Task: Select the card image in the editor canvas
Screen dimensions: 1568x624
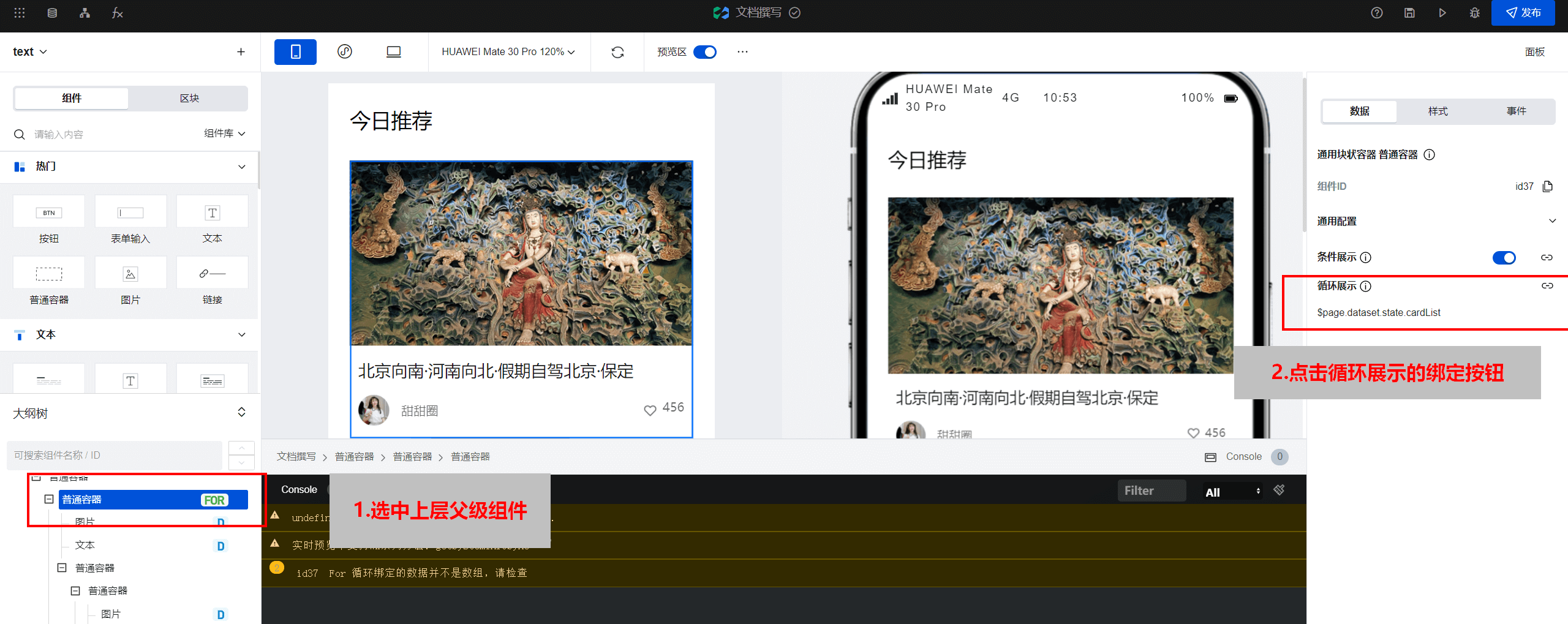Action: 521,254
